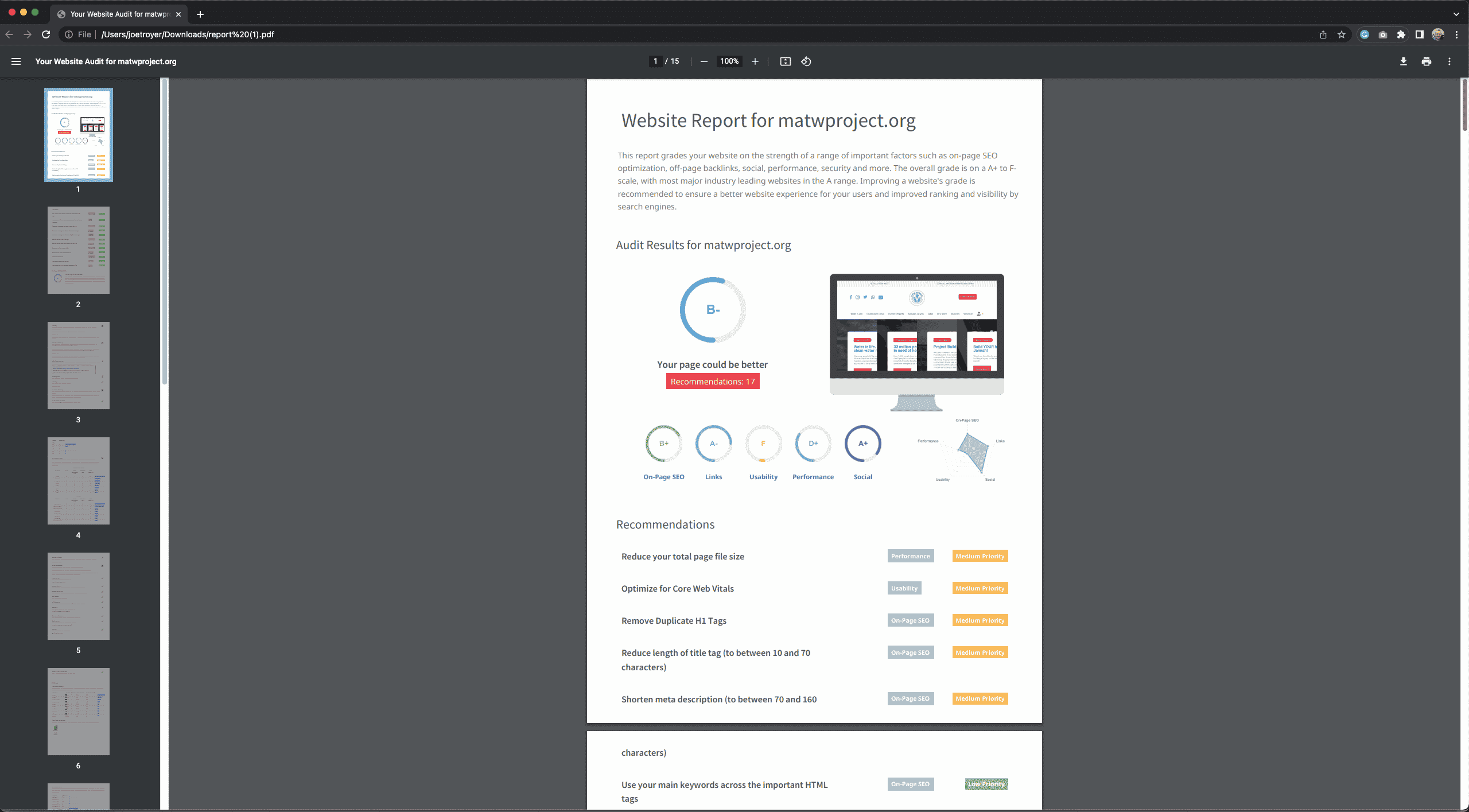Click 'Use your main keywords' recommendation
1469x812 pixels.
coord(724,791)
